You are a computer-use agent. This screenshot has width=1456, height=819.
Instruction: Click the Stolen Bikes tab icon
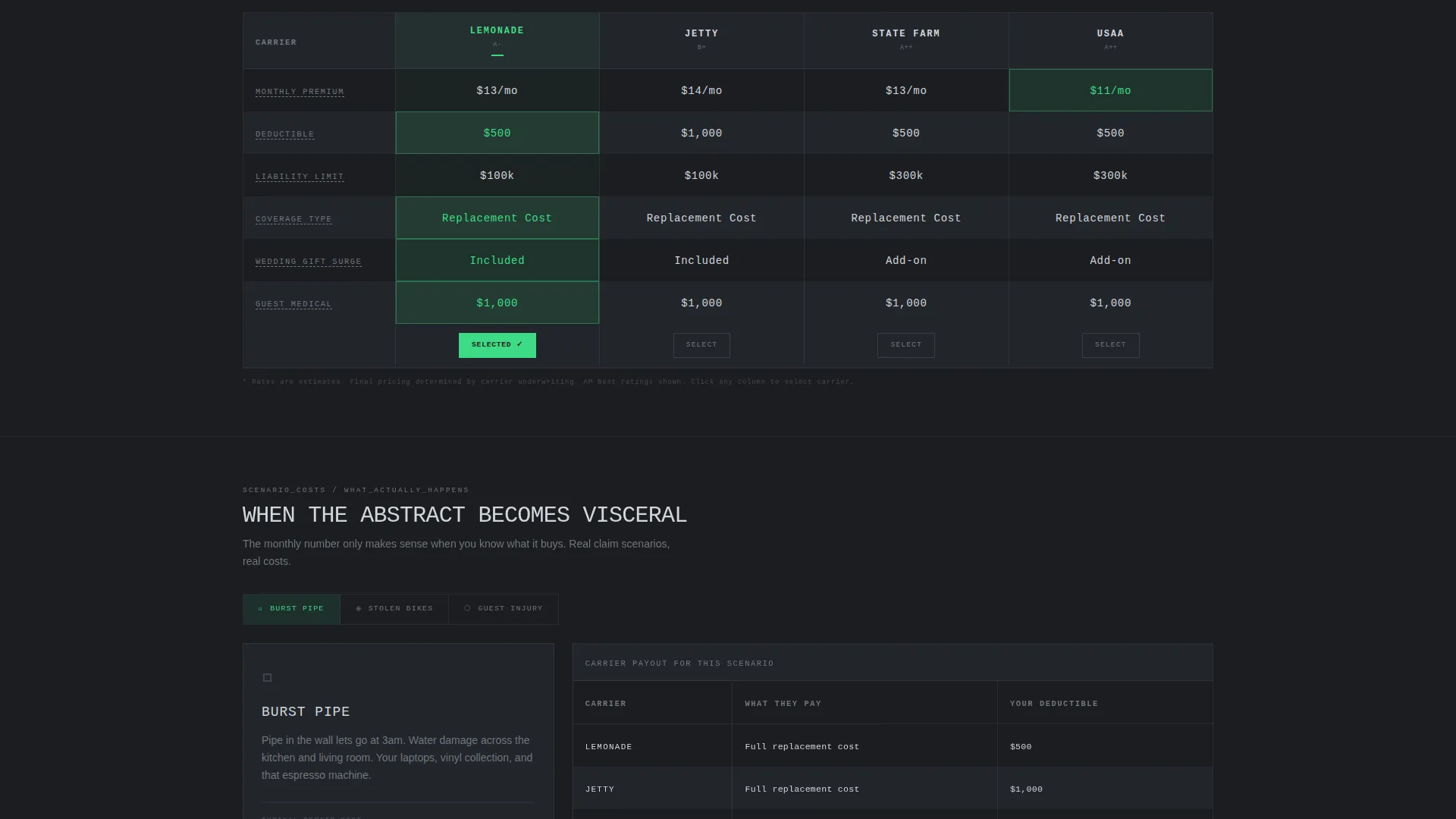tap(359, 609)
